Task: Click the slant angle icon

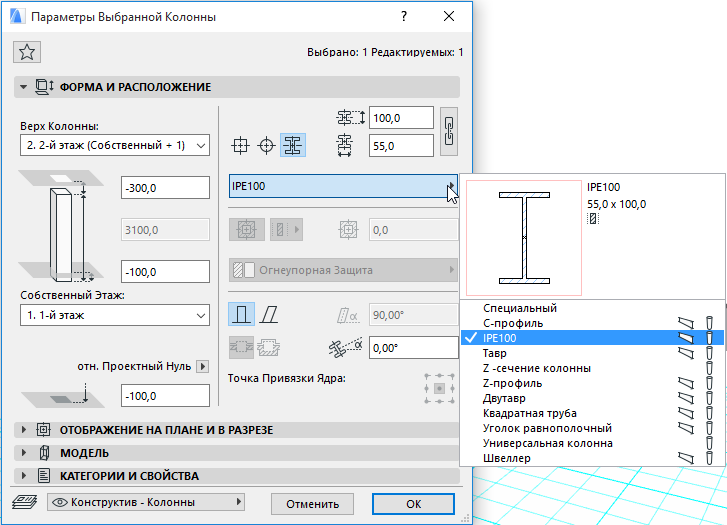Action: [348, 315]
